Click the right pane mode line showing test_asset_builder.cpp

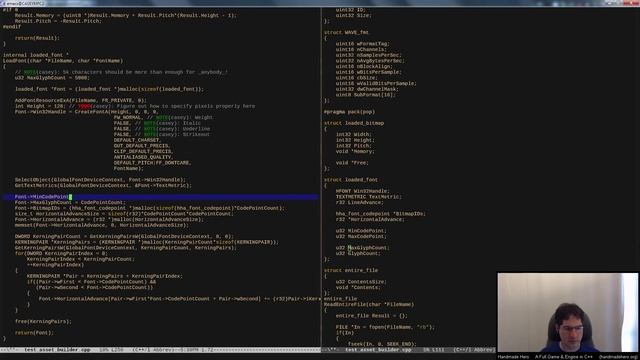click(409, 350)
